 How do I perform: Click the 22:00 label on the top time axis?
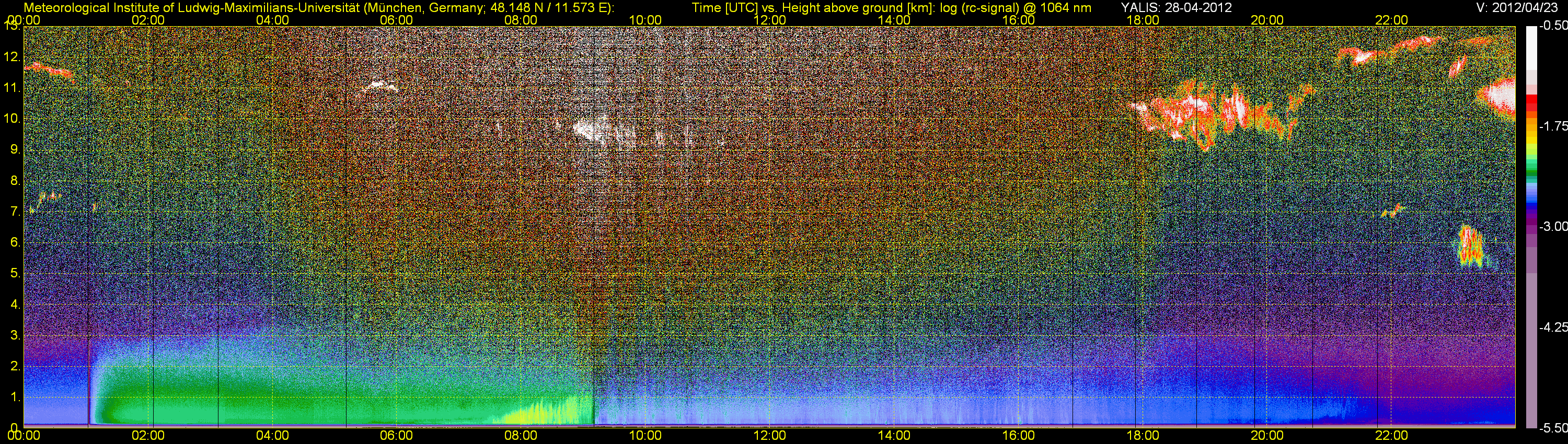pyautogui.click(x=1391, y=20)
